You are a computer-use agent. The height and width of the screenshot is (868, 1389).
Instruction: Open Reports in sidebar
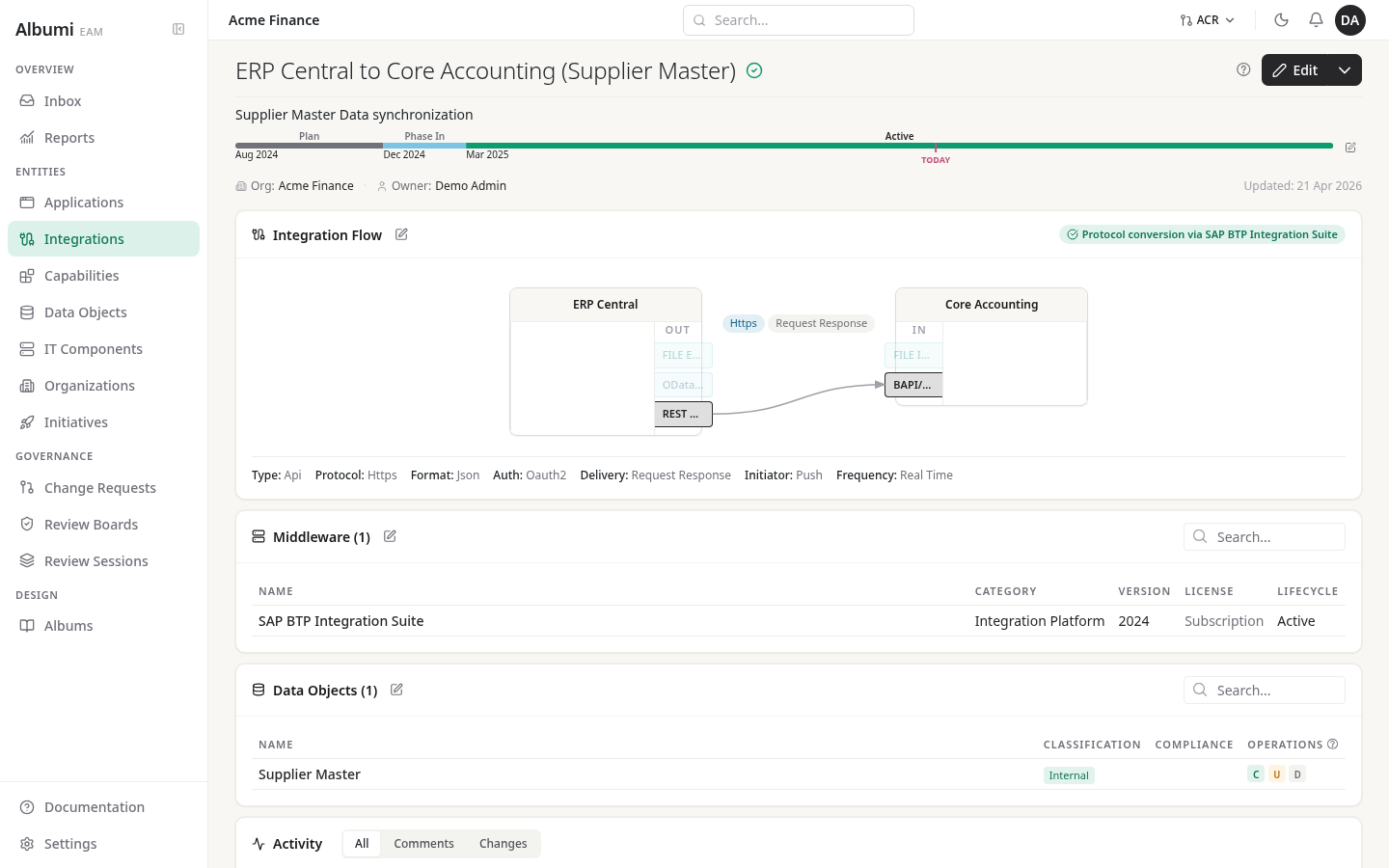pos(103,138)
